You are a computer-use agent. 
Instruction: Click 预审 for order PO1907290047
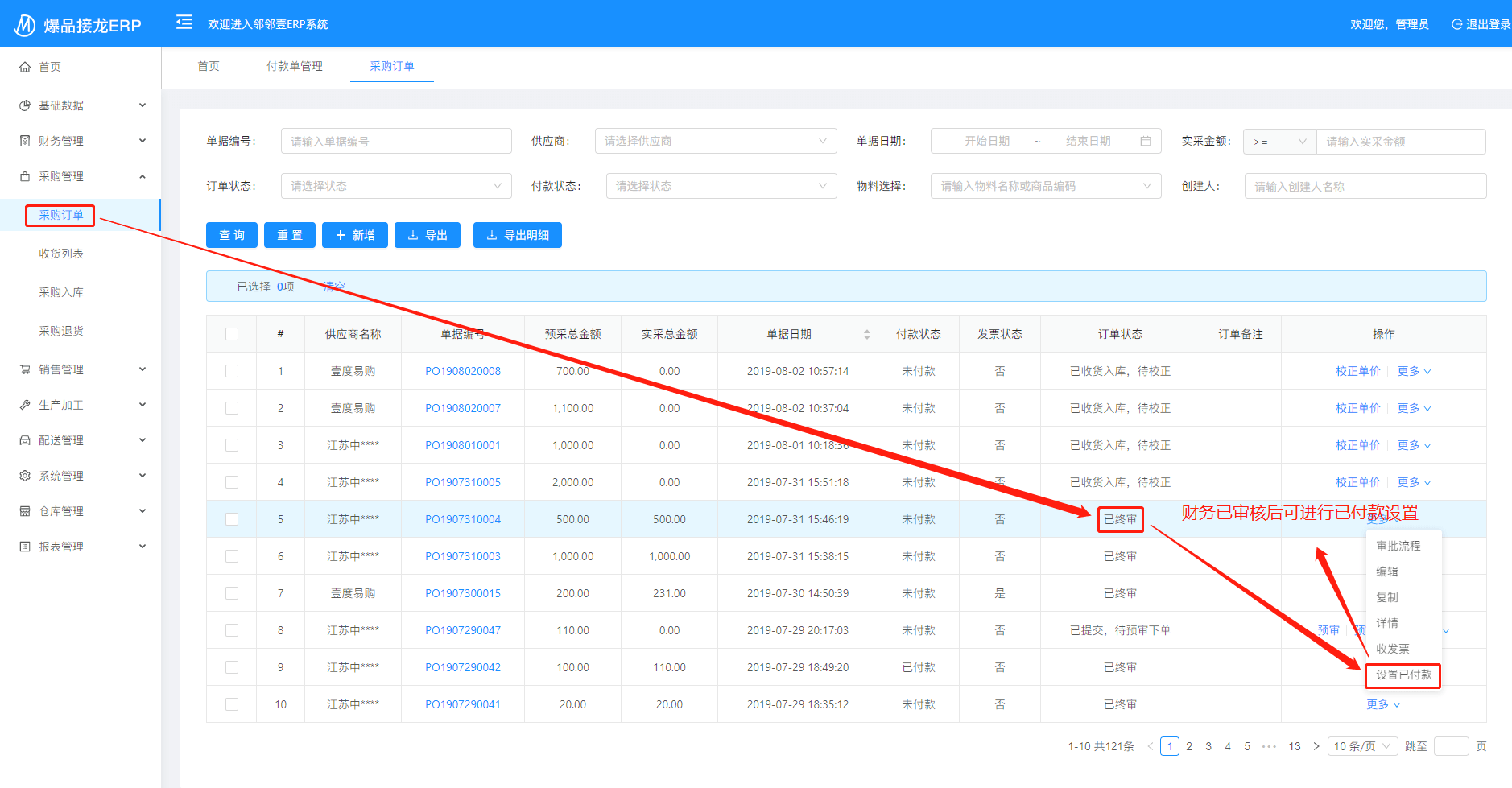(1328, 630)
